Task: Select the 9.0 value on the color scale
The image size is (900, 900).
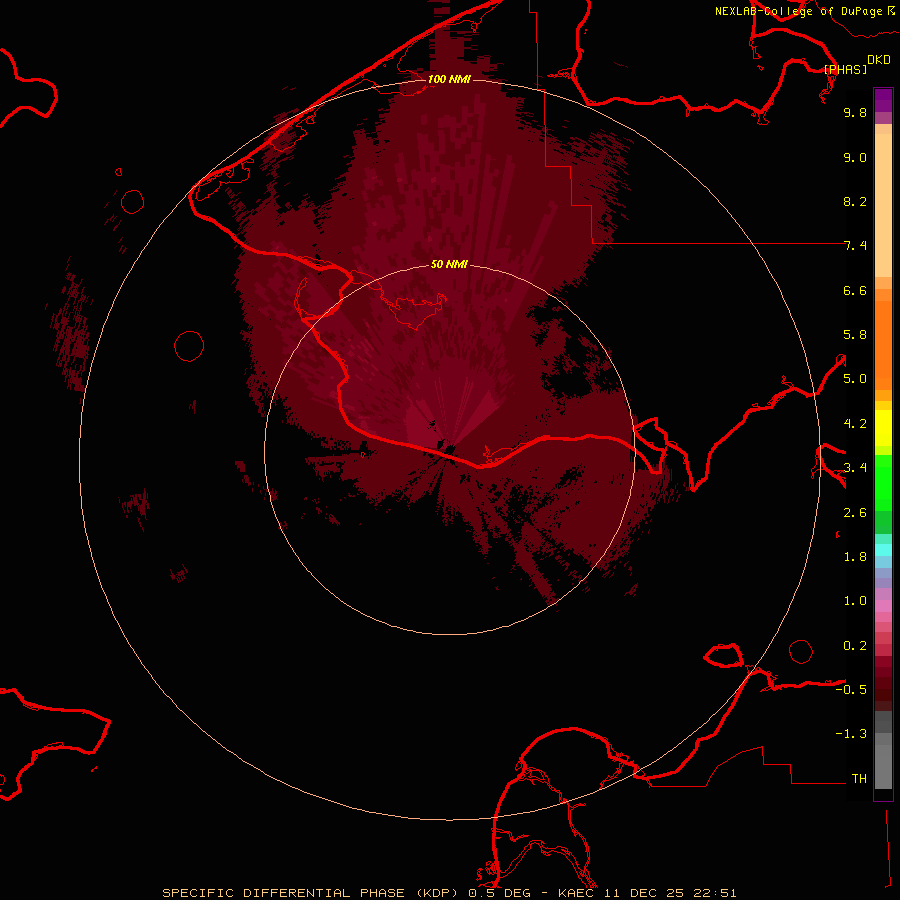Action: [855, 158]
